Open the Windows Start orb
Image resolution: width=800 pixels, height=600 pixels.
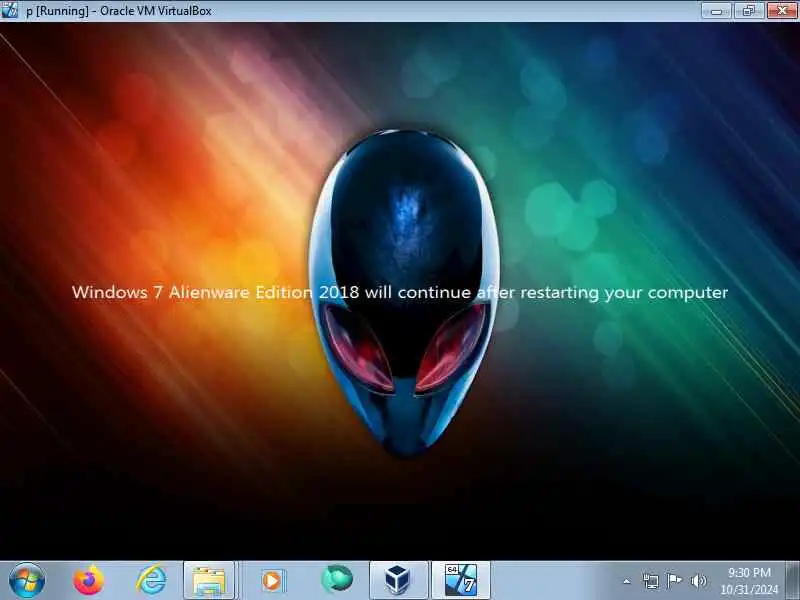tap(27, 580)
